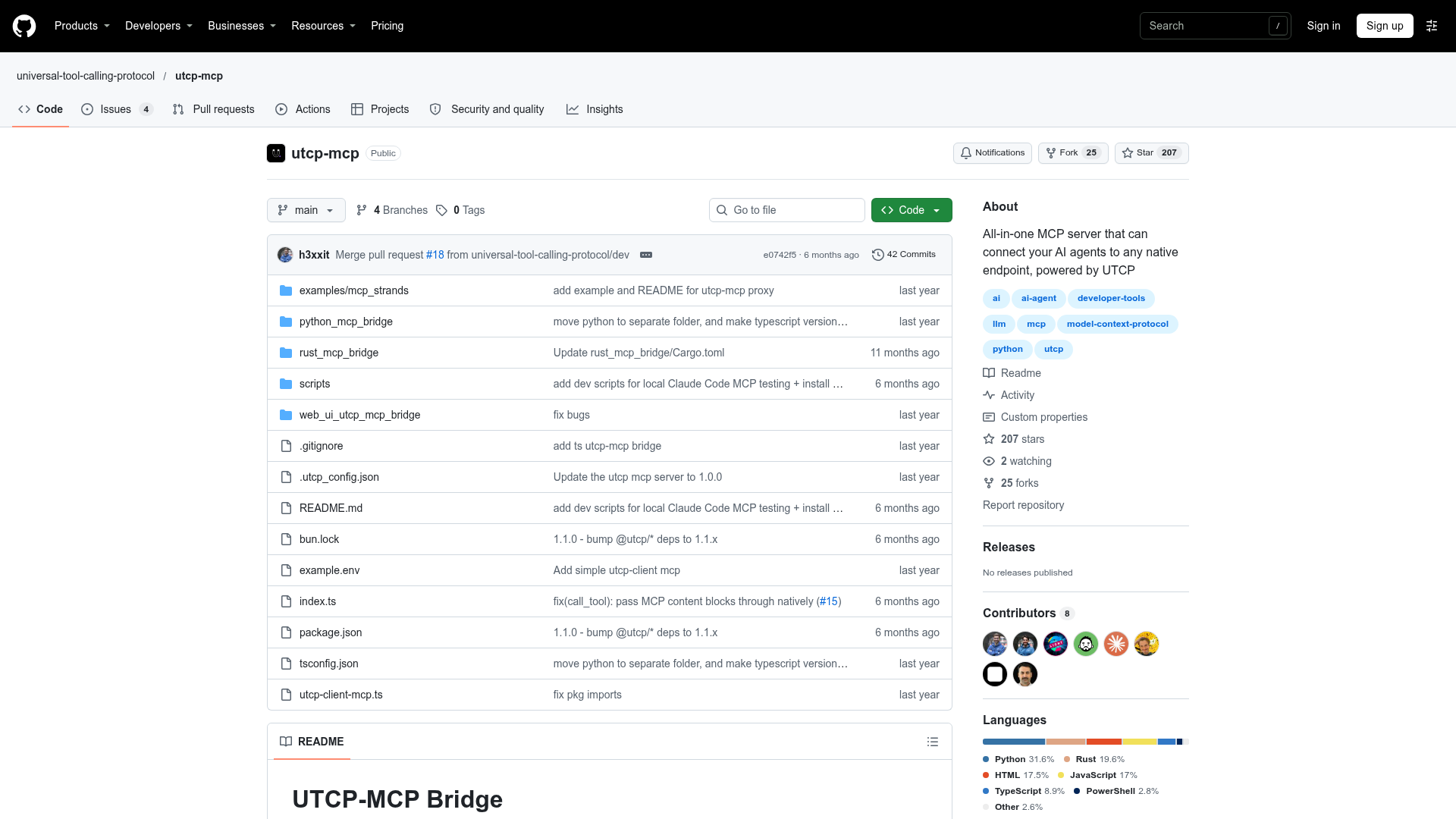Open the Pricing page

[x=387, y=26]
